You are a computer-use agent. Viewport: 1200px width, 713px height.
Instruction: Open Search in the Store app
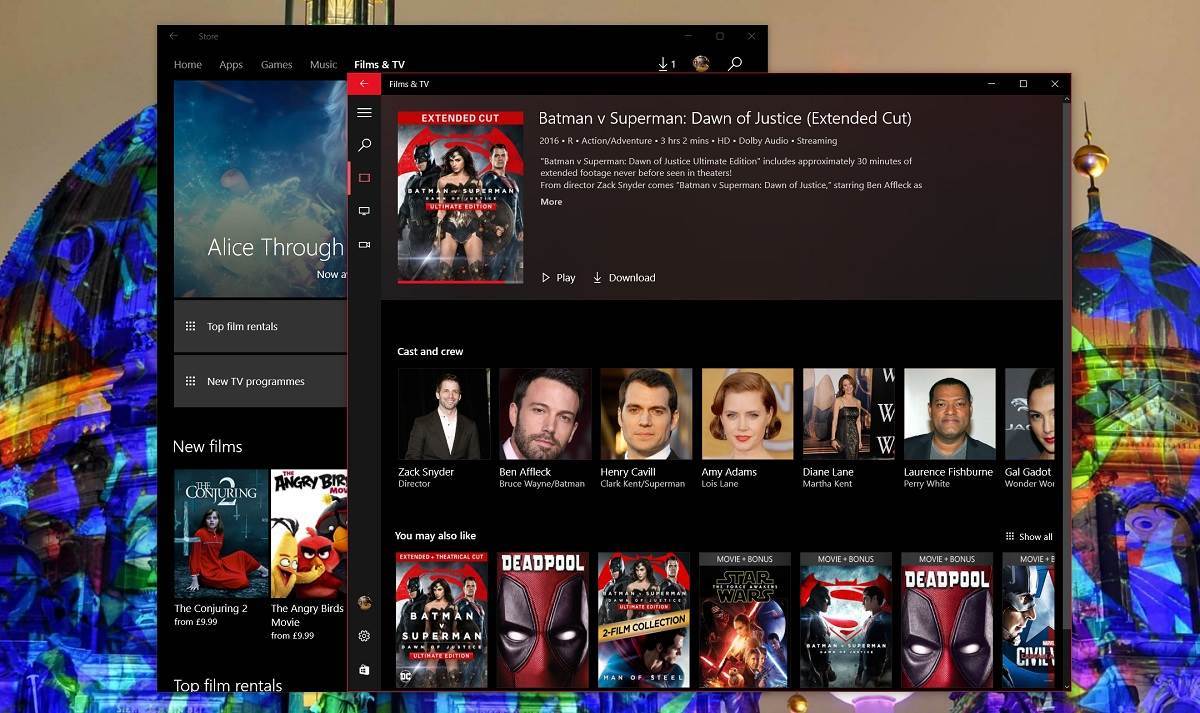[x=735, y=63]
